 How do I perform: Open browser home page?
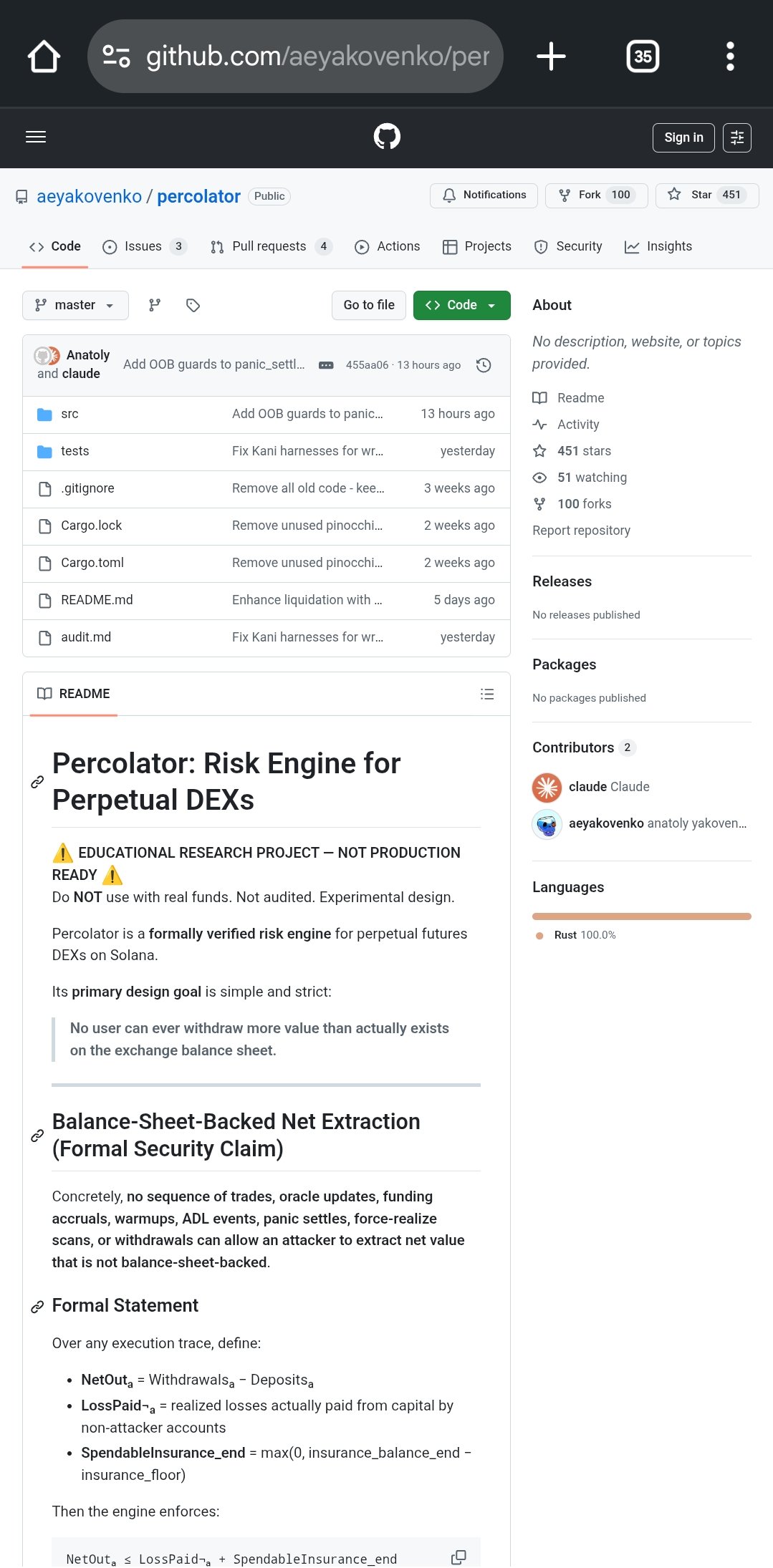44,56
